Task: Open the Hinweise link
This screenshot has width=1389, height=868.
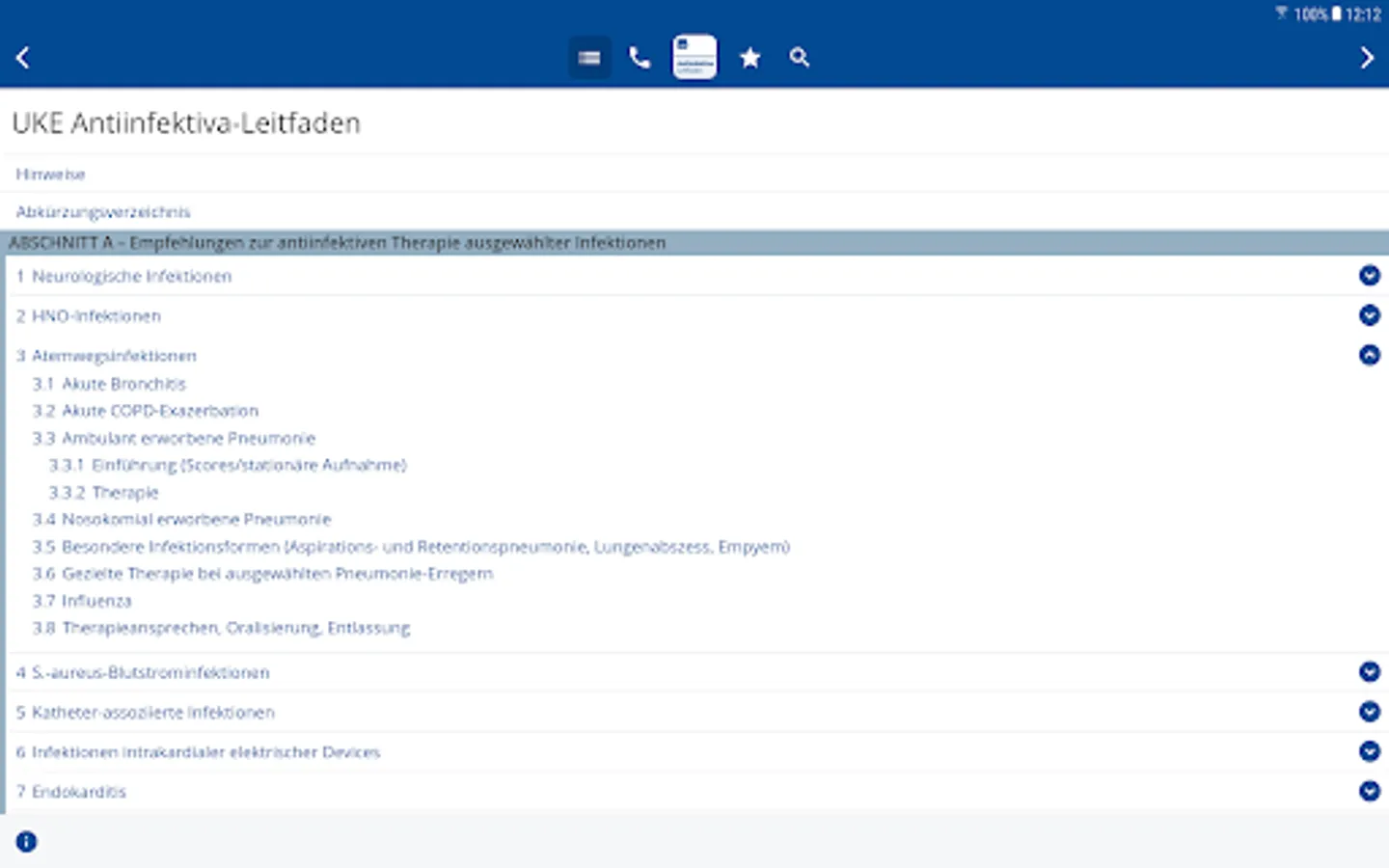Action: point(50,175)
